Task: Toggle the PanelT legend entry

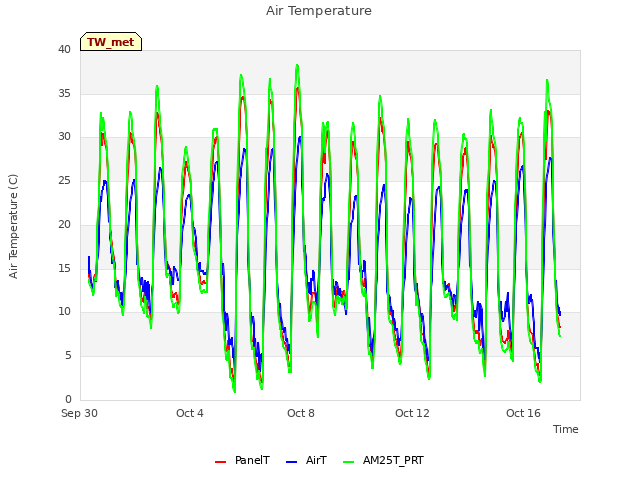Action: coord(242,460)
